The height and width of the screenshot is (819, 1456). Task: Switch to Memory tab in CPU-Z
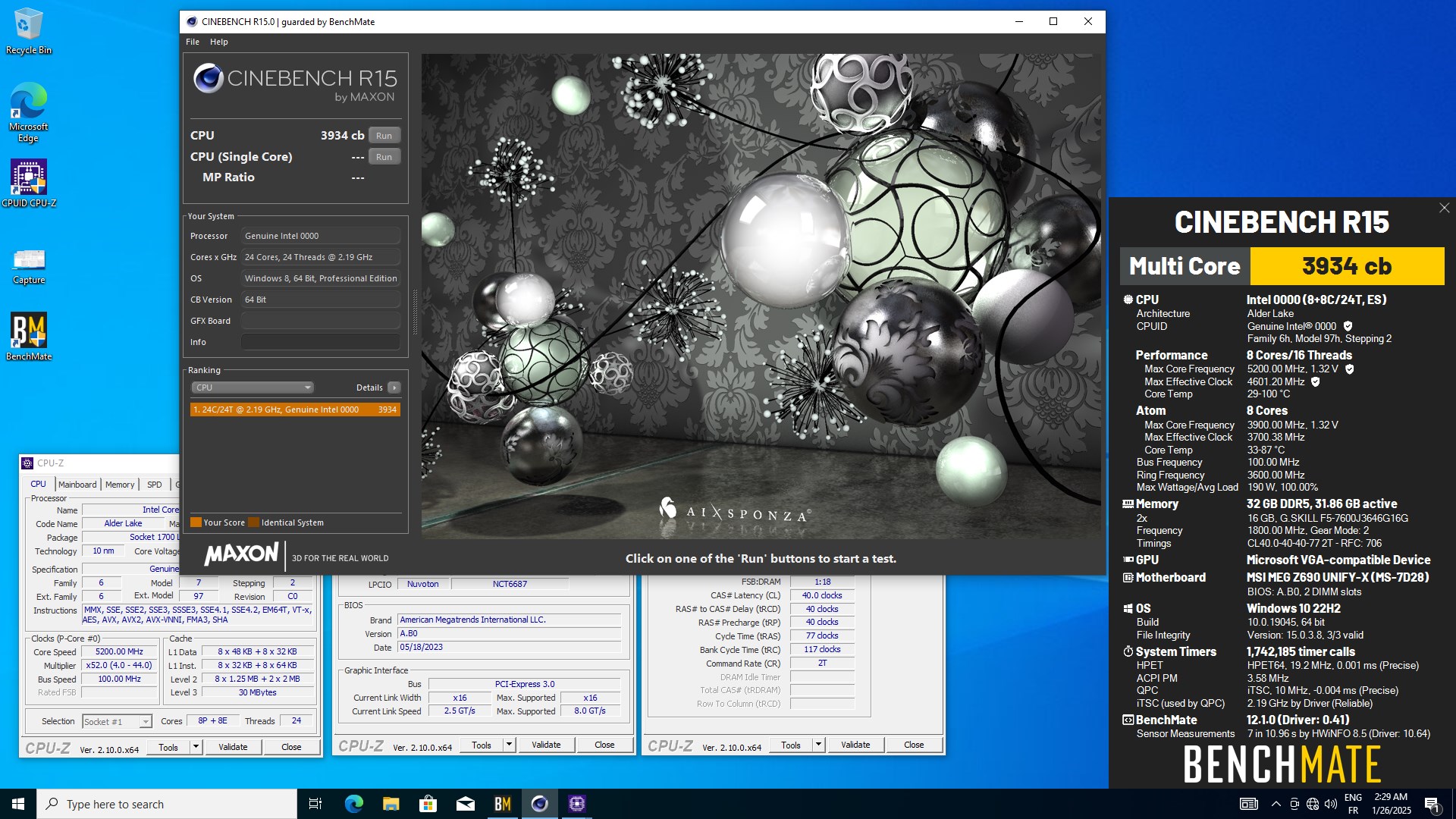[x=120, y=485]
